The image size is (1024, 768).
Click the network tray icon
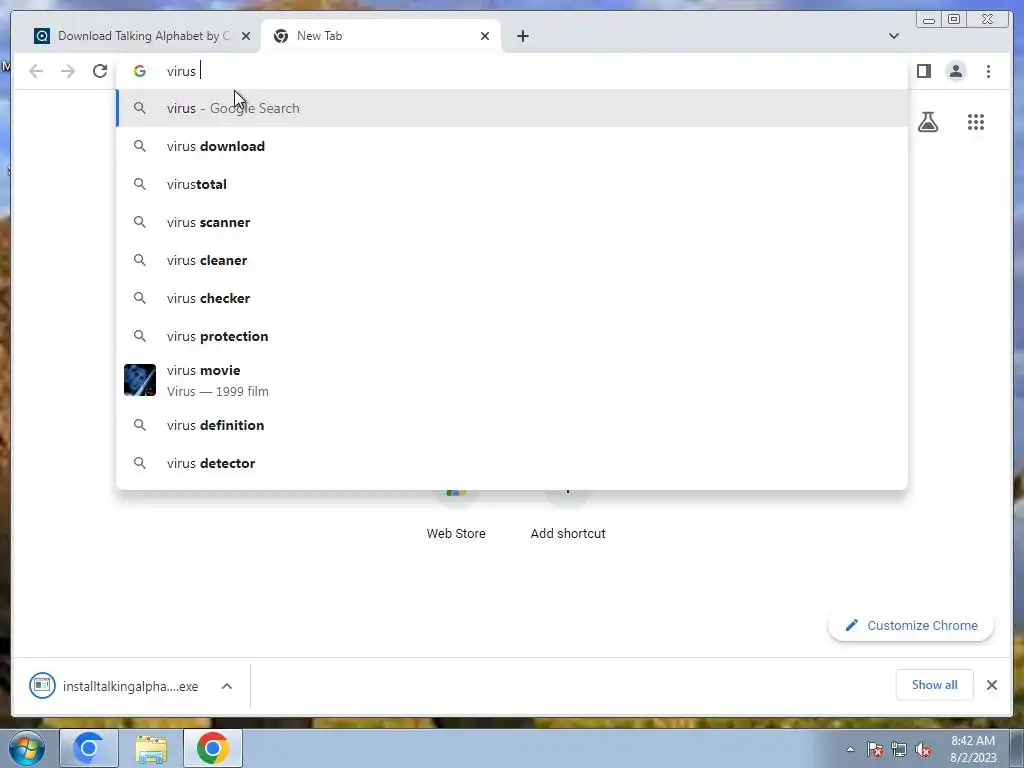(x=899, y=749)
